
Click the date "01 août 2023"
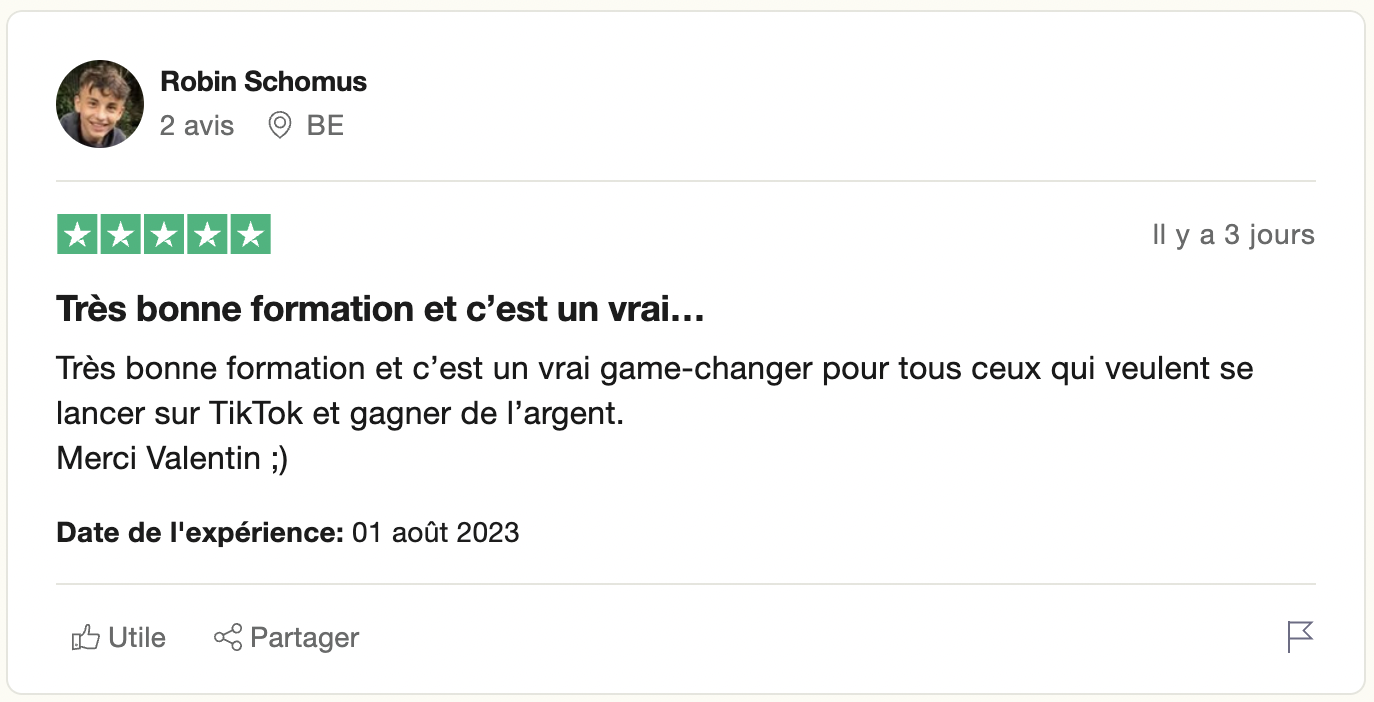(436, 532)
